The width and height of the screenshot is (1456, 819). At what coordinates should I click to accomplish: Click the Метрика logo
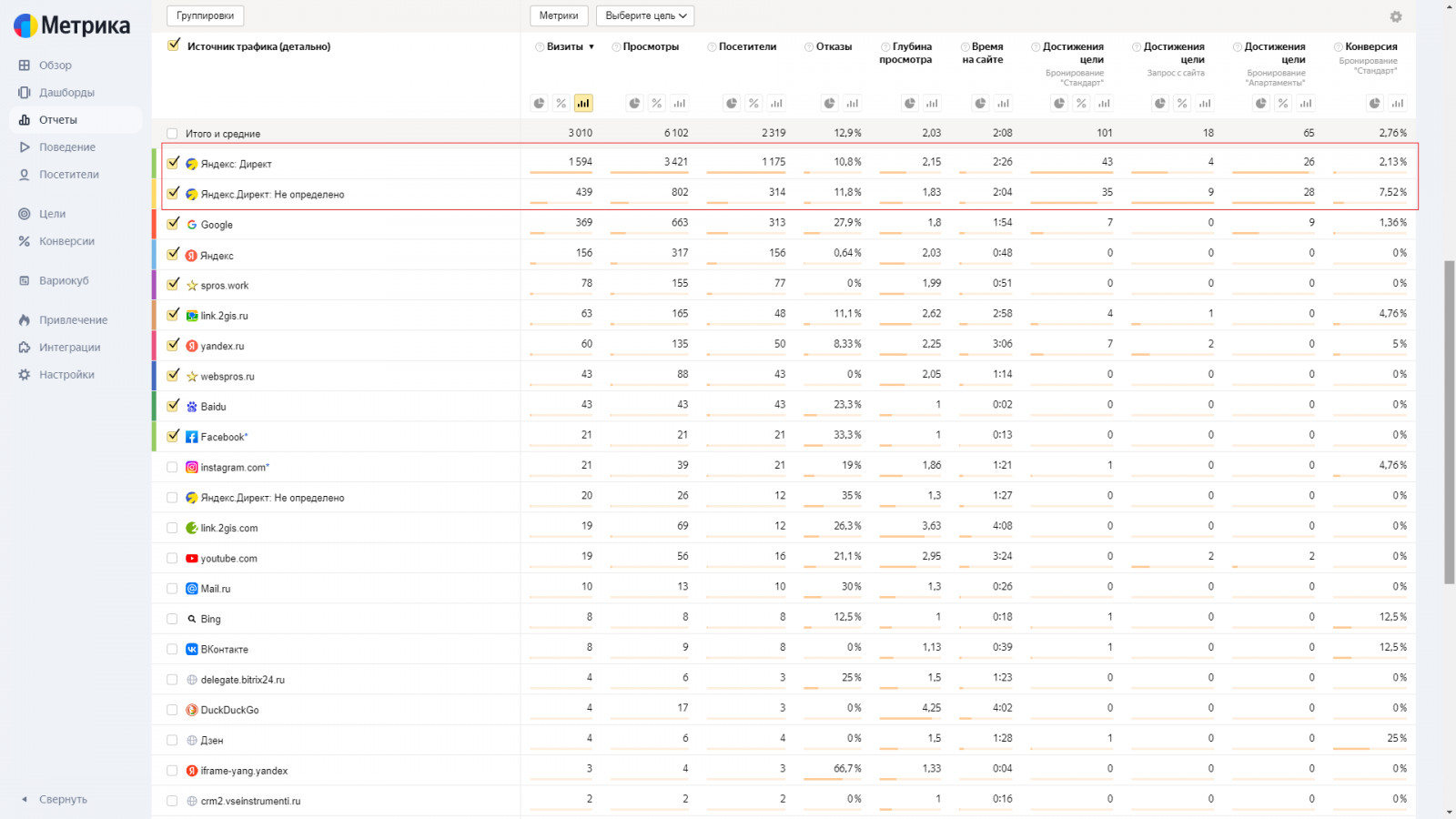pos(73,25)
